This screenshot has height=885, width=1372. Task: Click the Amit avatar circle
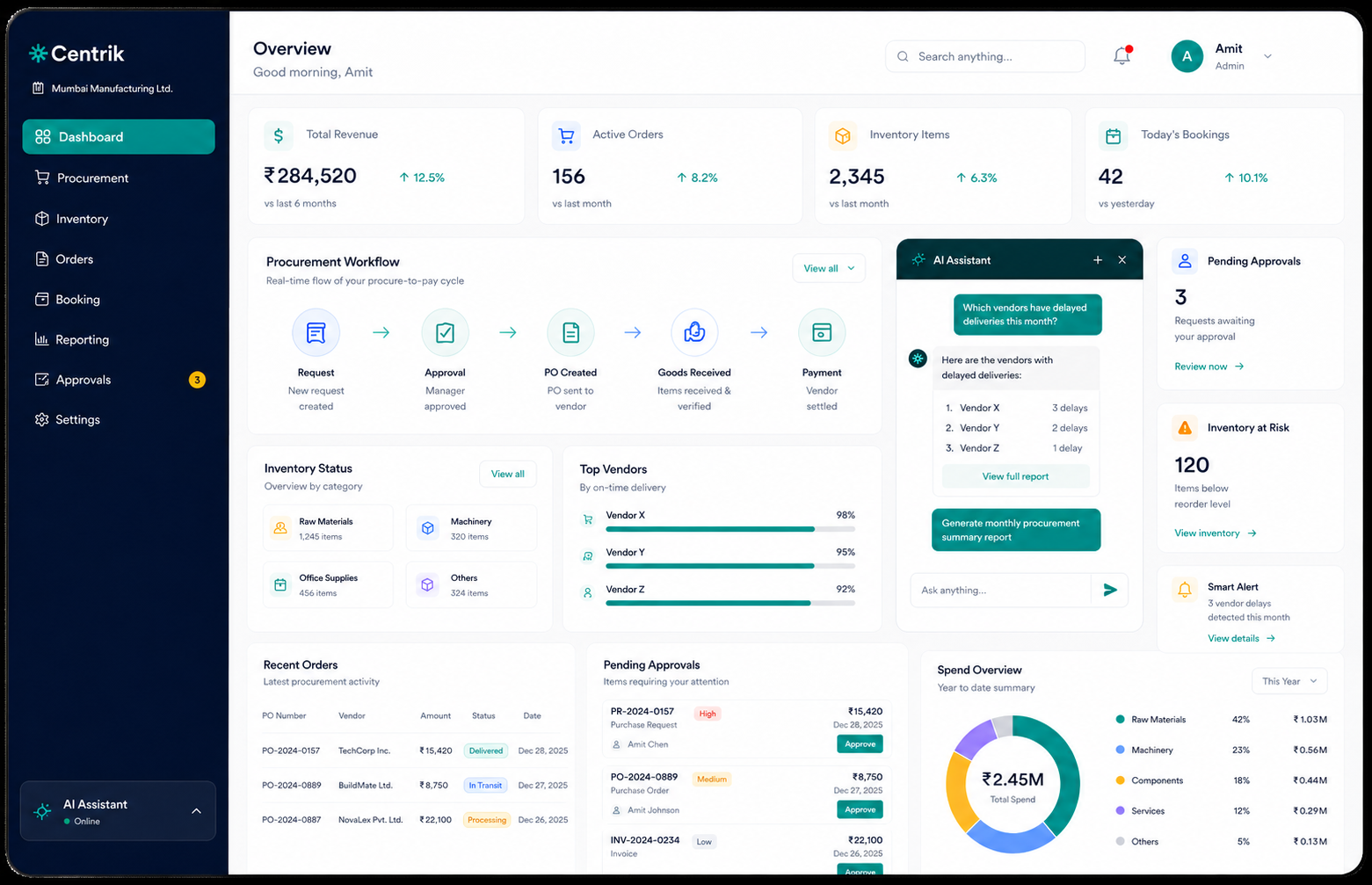(x=1187, y=56)
